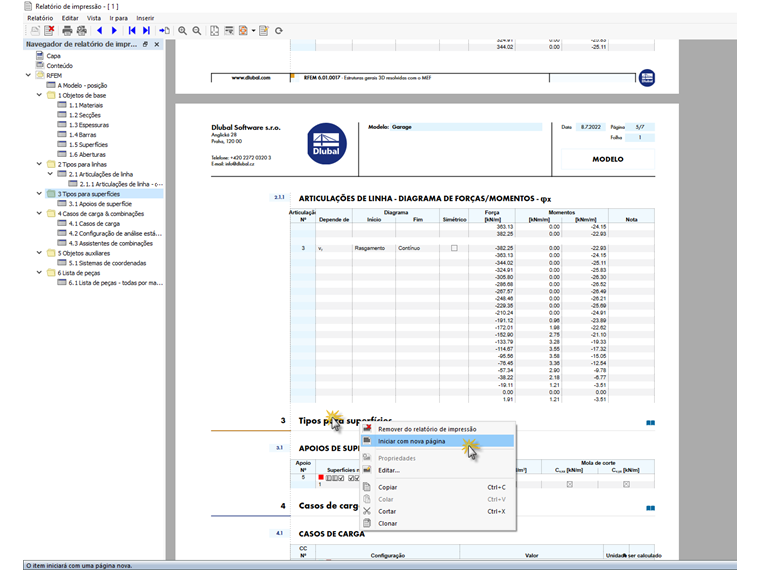Click the header settings toolbar icon

[229, 31]
